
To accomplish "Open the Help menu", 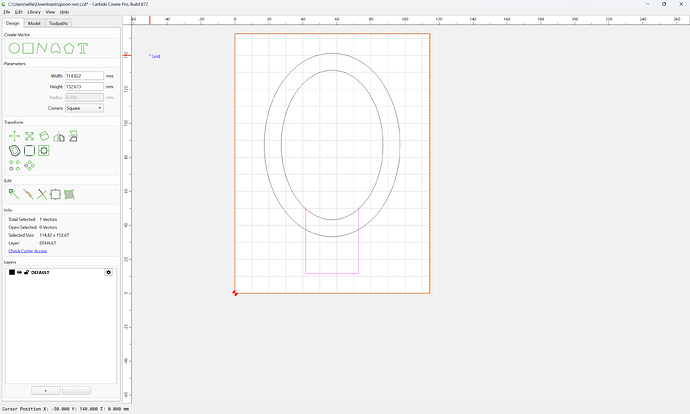I will pos(64,12).
